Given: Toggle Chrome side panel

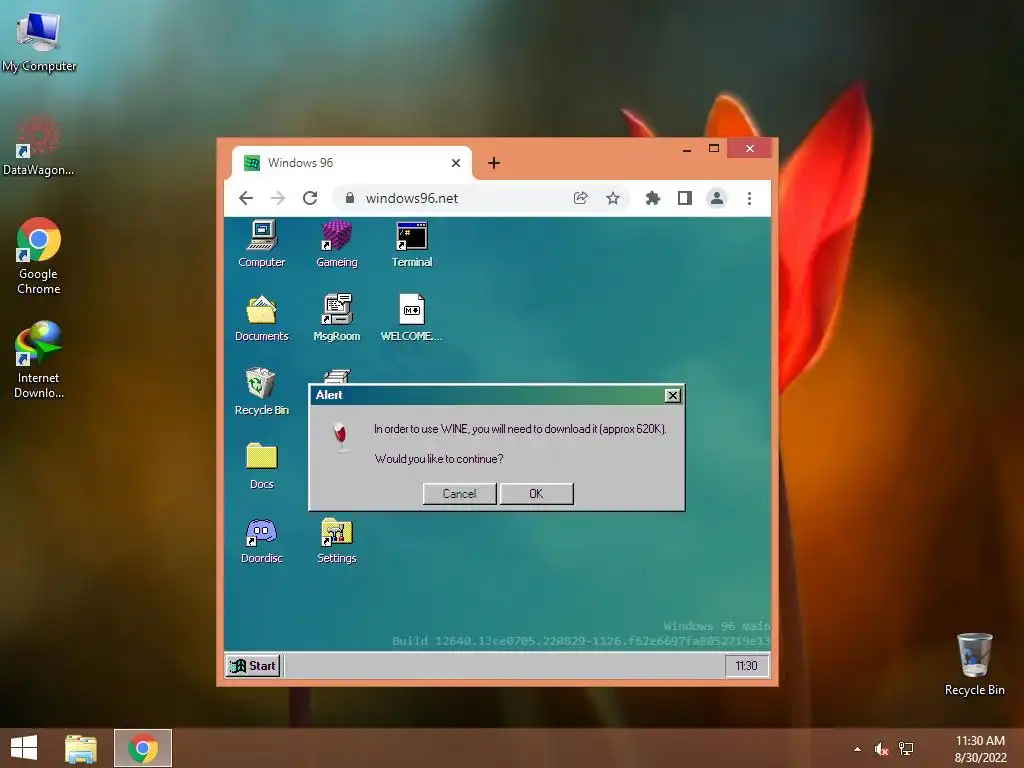Looking at the screenshot, I should [x=684, y=198].
